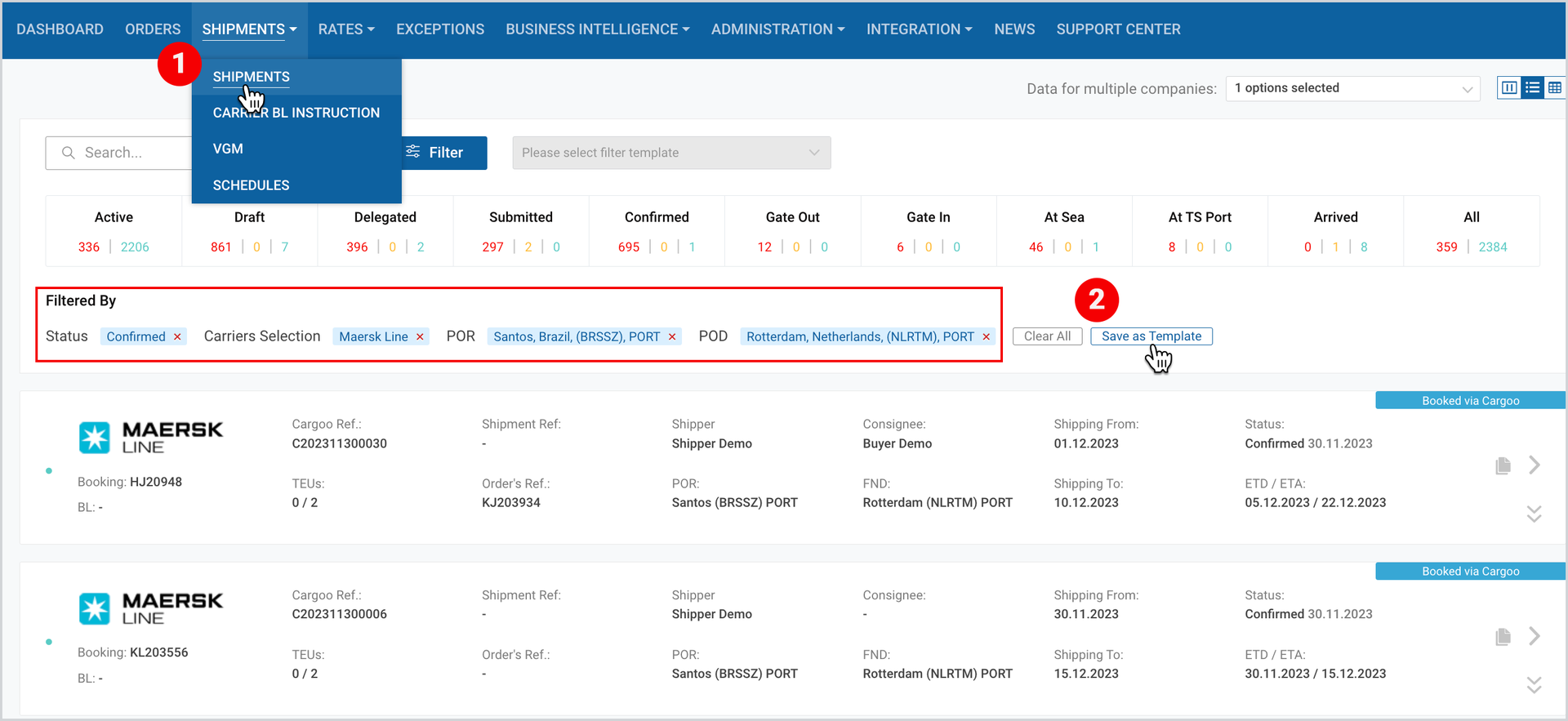Click Cargoo Ref C202311300006
Image resolution: width=1568 pixels, height=721 pixels.
point(340,614)
